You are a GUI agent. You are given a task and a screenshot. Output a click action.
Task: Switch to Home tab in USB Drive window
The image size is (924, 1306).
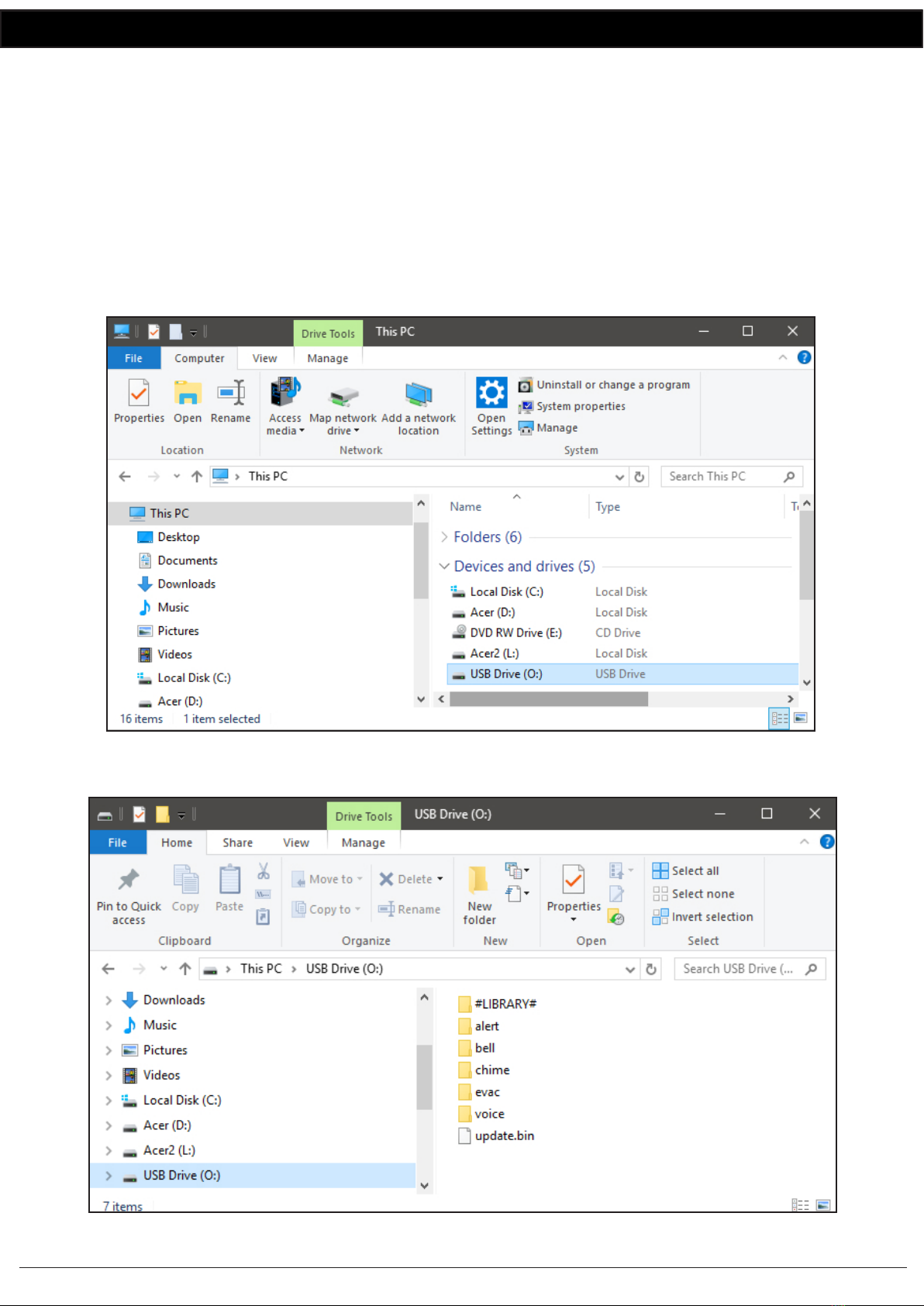177,843
